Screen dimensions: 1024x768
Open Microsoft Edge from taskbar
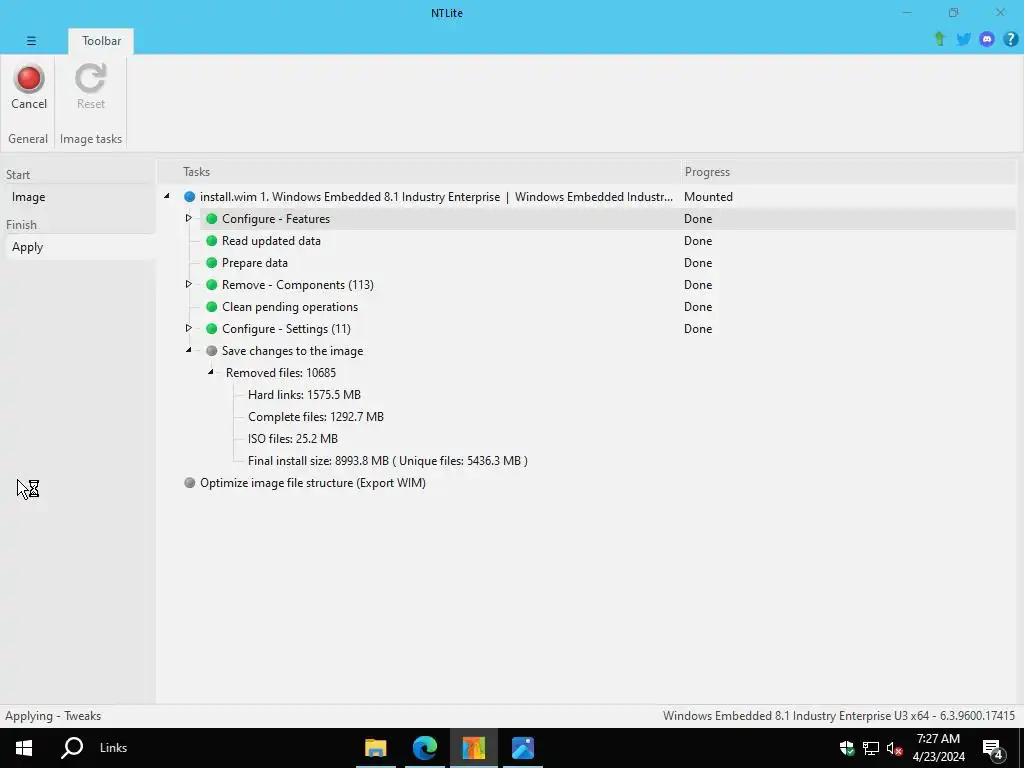pyautogui.click(x=424, y=748)
